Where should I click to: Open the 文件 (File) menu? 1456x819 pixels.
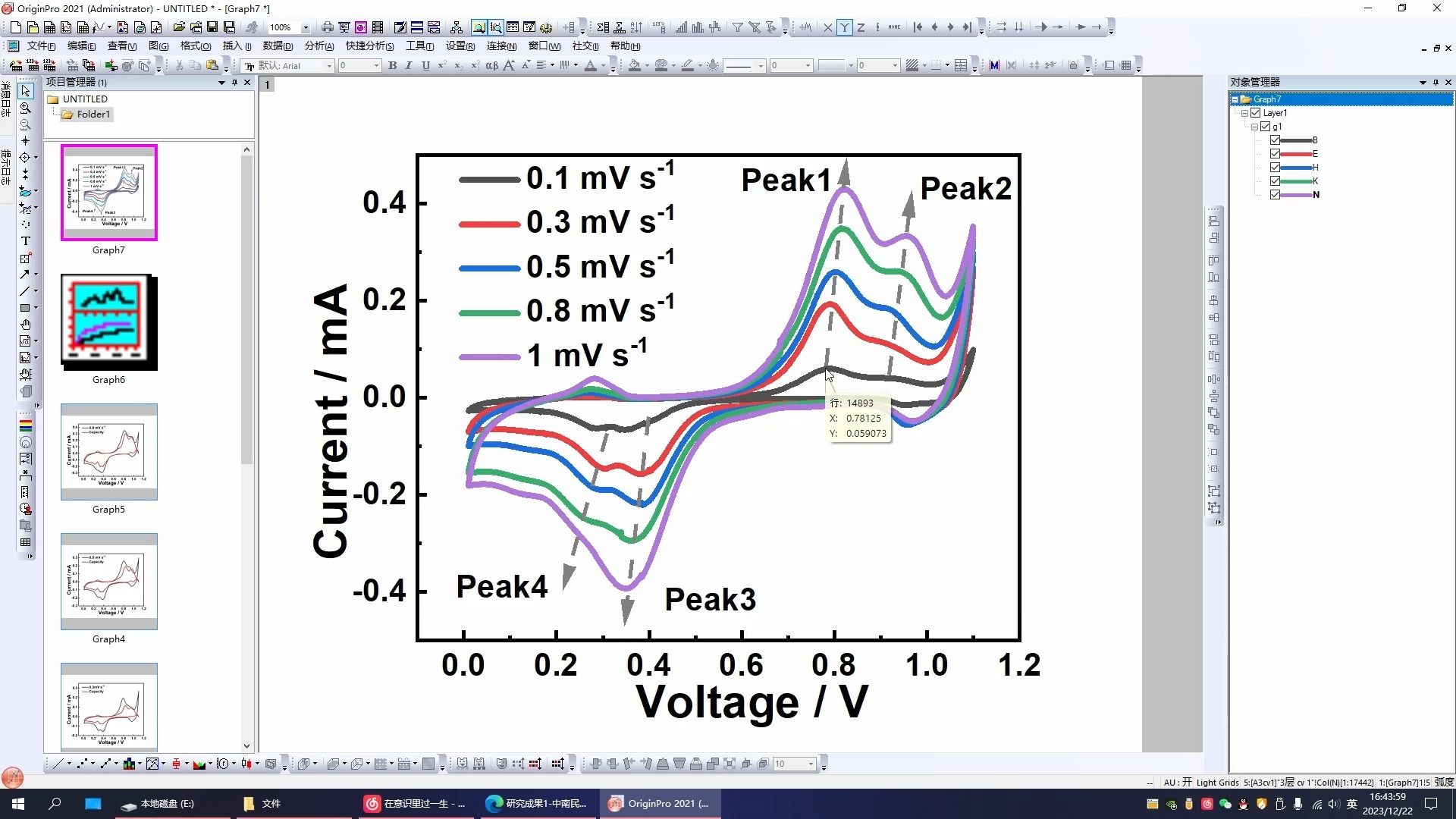click(x=41, y=46)
